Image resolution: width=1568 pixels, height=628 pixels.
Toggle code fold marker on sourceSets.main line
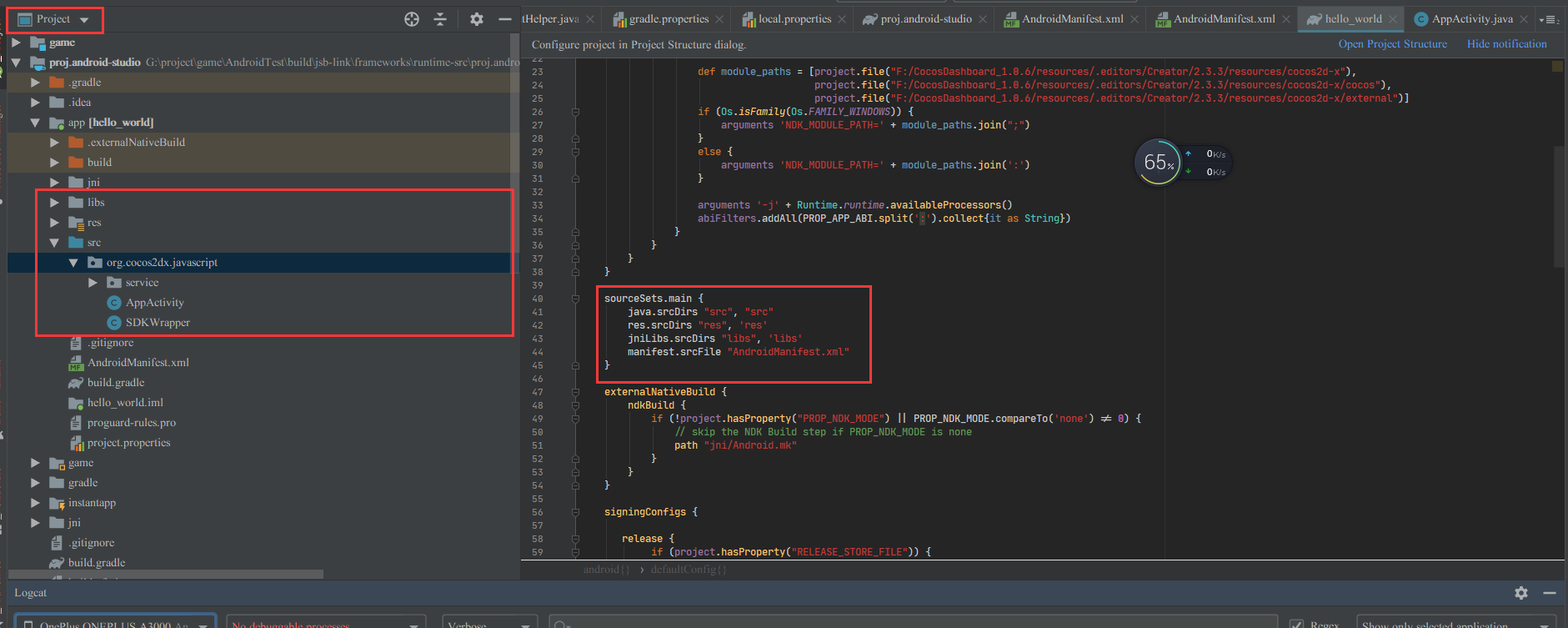[575, 299]
